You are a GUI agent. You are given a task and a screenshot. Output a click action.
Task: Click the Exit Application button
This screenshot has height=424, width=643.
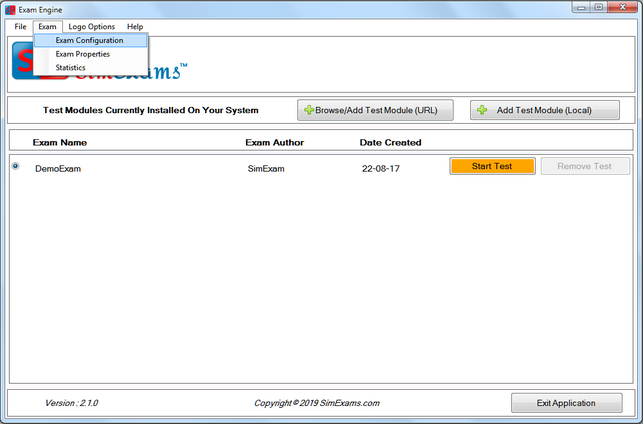pos(566,403)
